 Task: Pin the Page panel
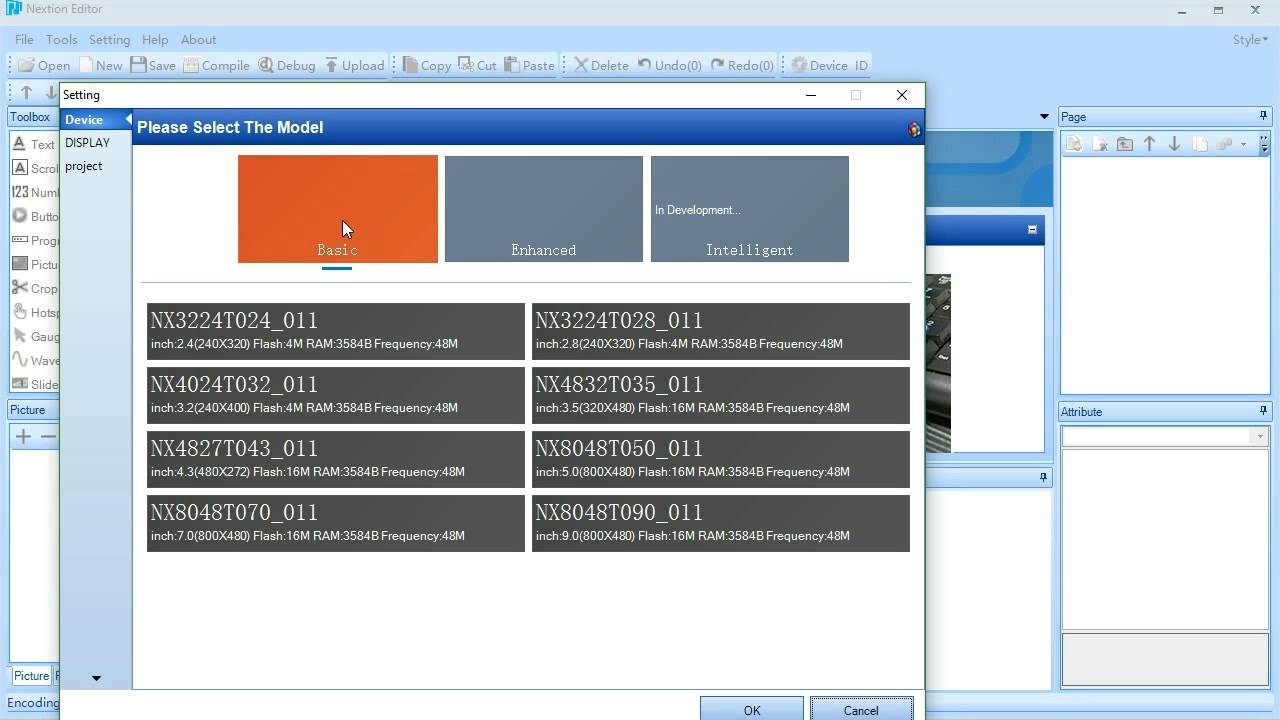[1263, 116]
